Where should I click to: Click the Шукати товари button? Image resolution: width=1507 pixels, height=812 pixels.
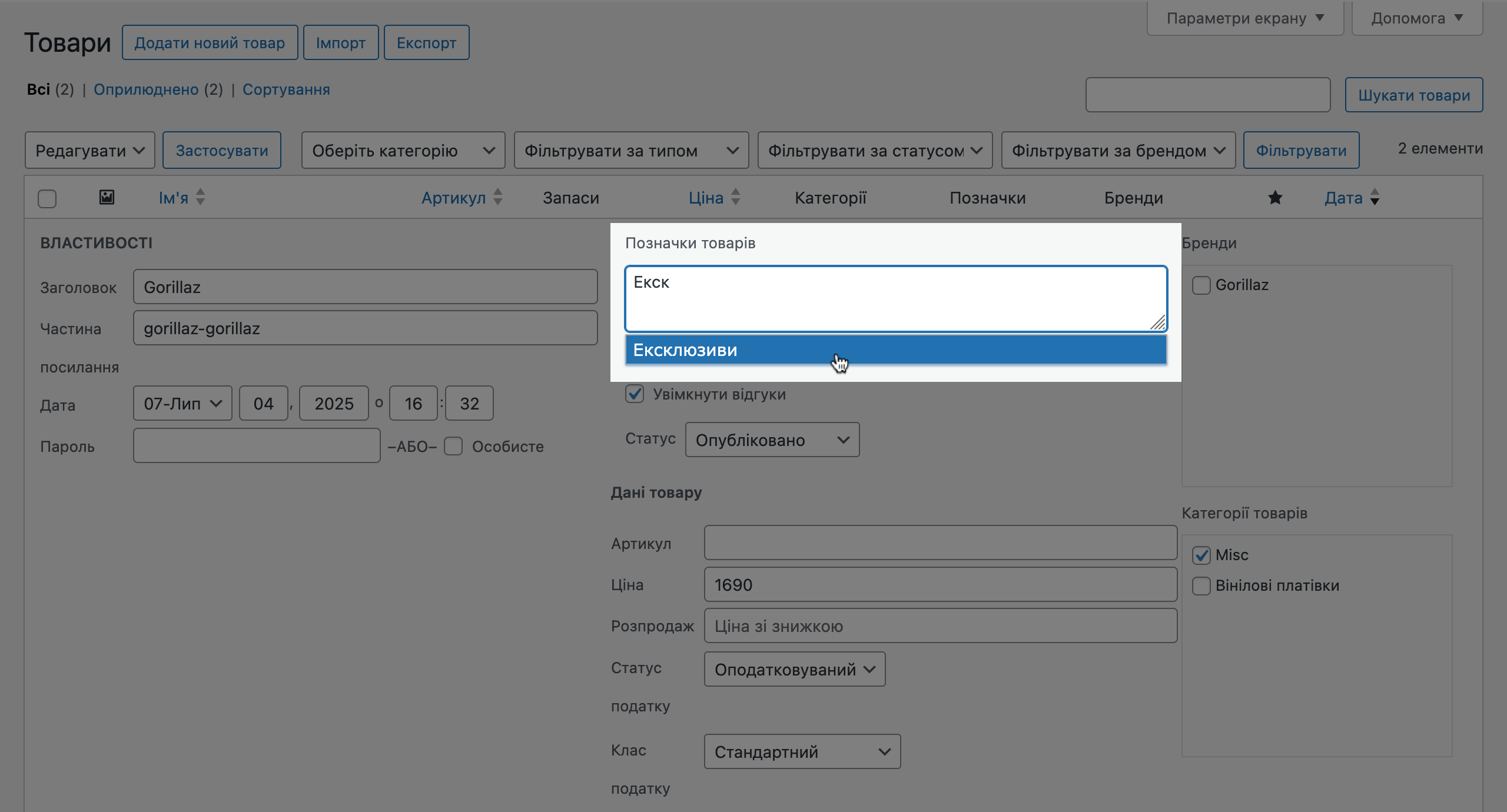click(1414, 95)
